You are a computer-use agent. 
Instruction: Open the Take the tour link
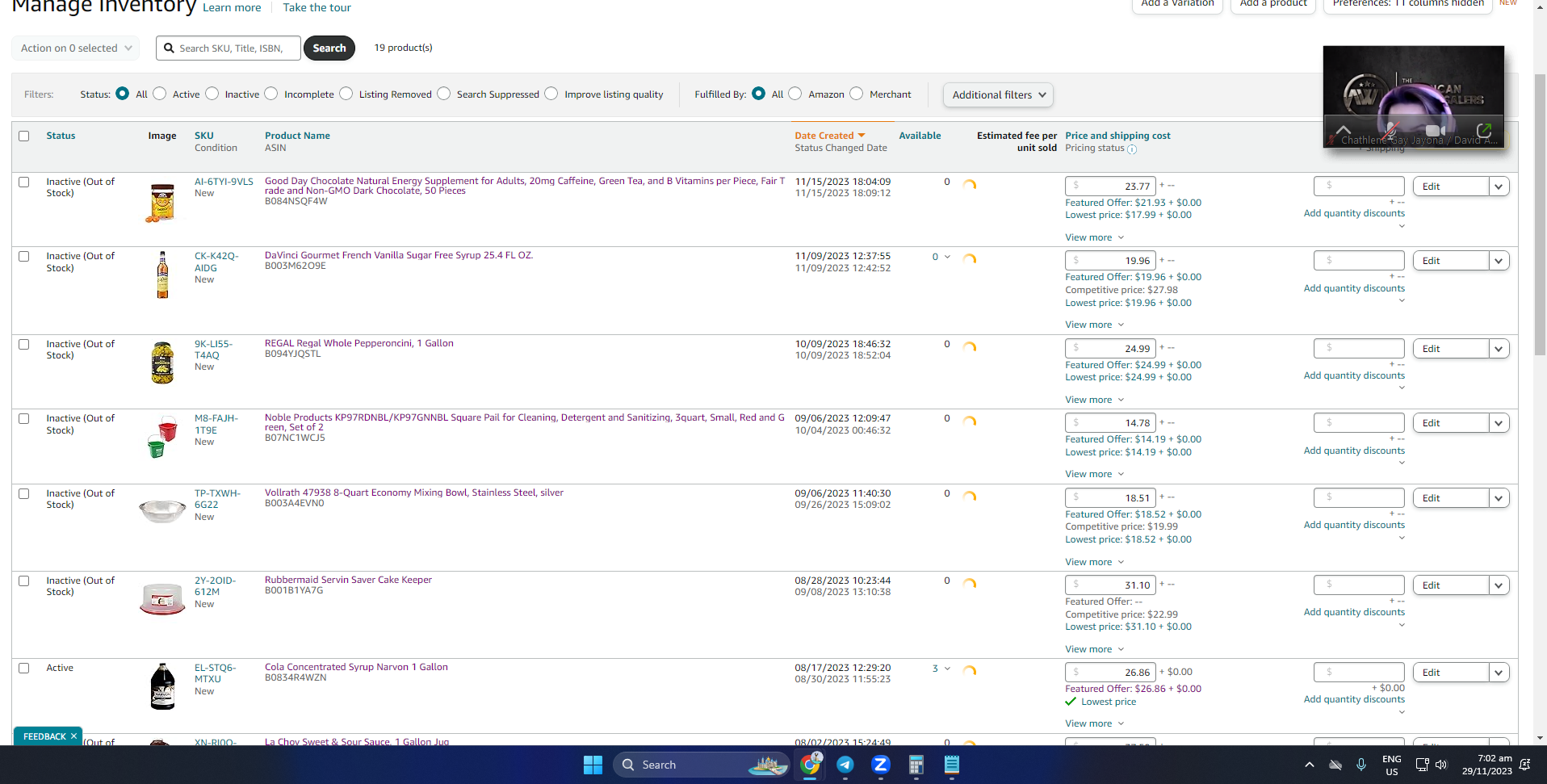coord(317,7)
